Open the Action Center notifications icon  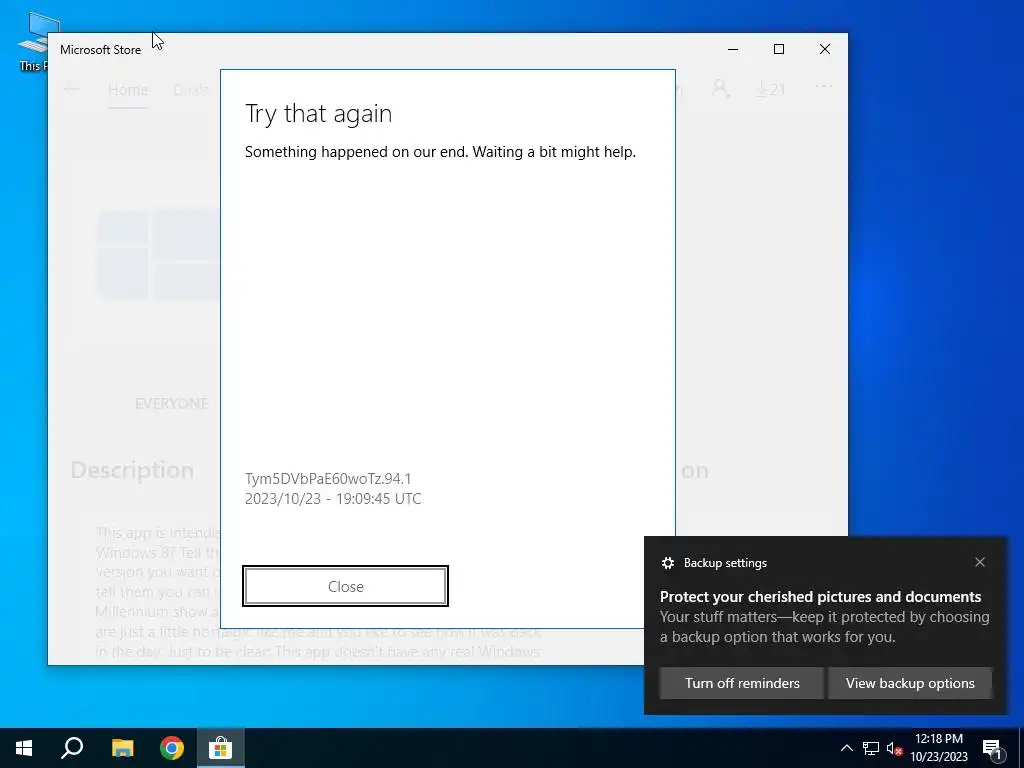click(992, 748)
